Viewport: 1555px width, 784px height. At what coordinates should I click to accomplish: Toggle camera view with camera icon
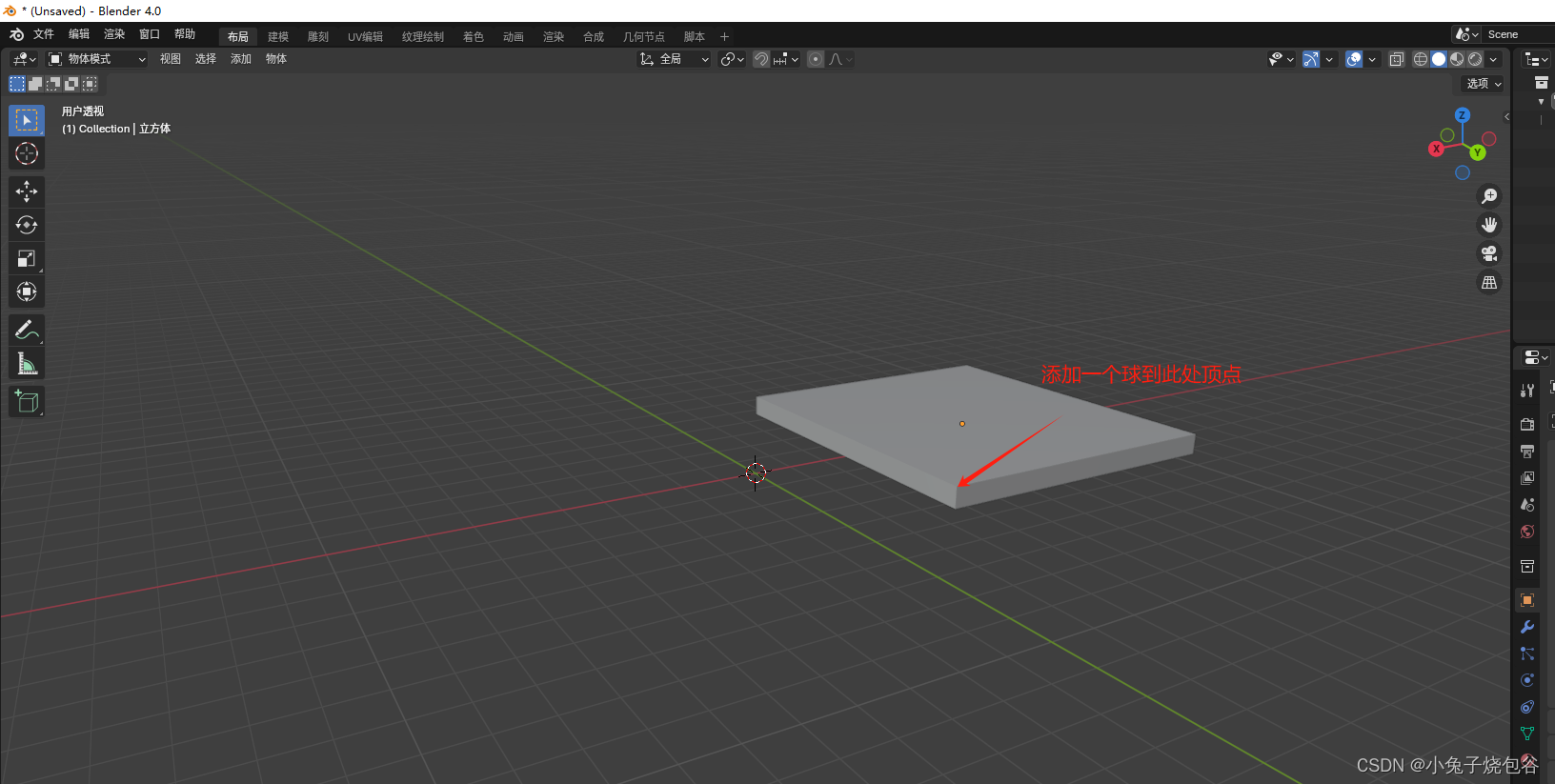[x=1489, y=253]
